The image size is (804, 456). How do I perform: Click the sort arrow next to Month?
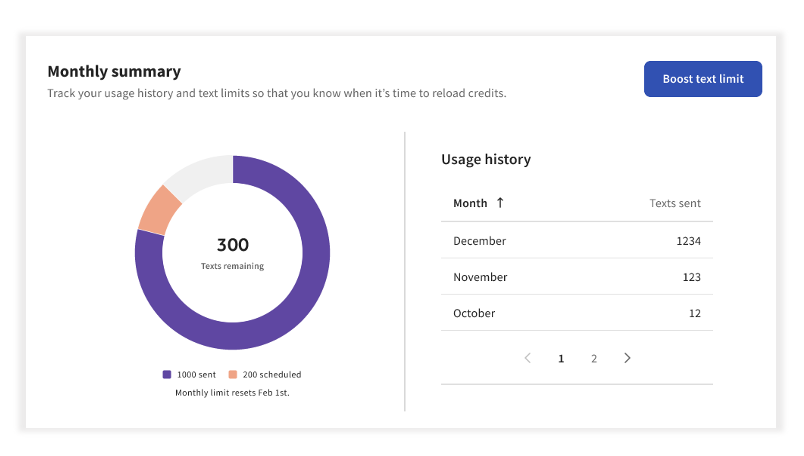(500, 203)
